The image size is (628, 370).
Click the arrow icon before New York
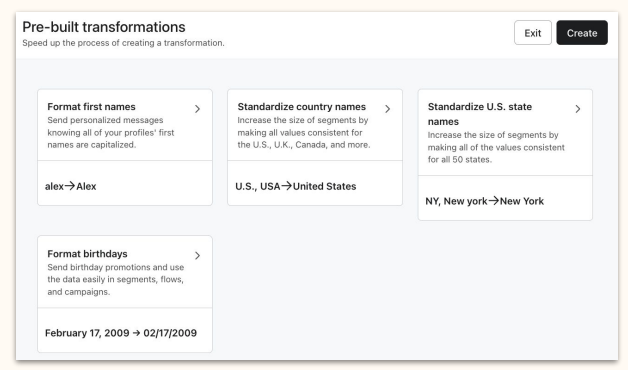pyautogui.click(x=493, y=201)
